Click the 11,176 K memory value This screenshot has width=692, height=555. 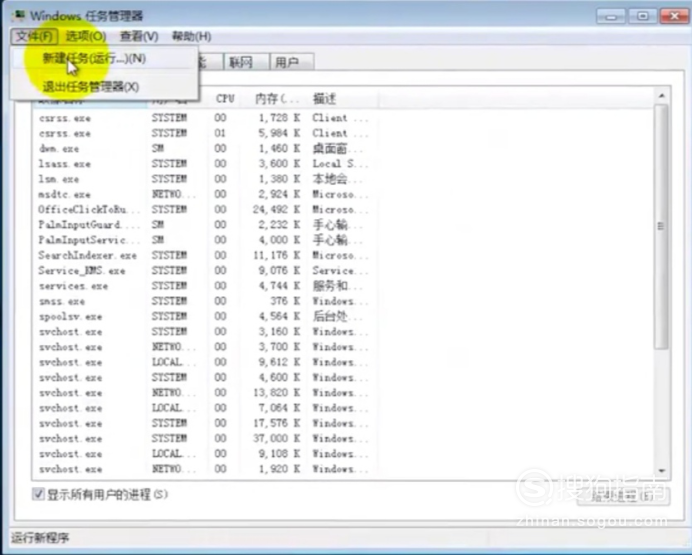tap(277, 255)
